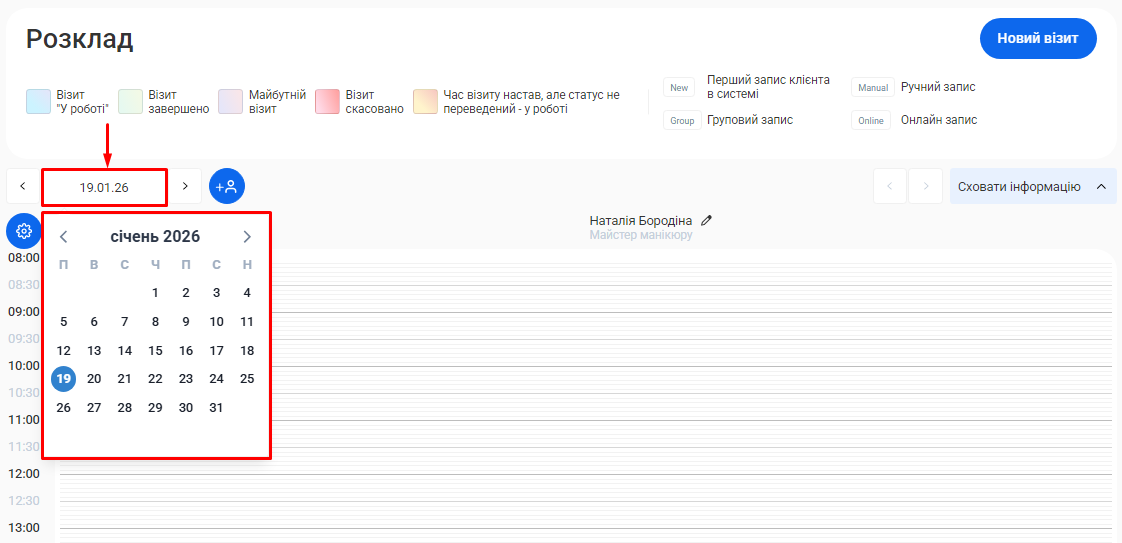Show previous month in calendar popup
The image size is (1122, 543).
pos(64,237)
